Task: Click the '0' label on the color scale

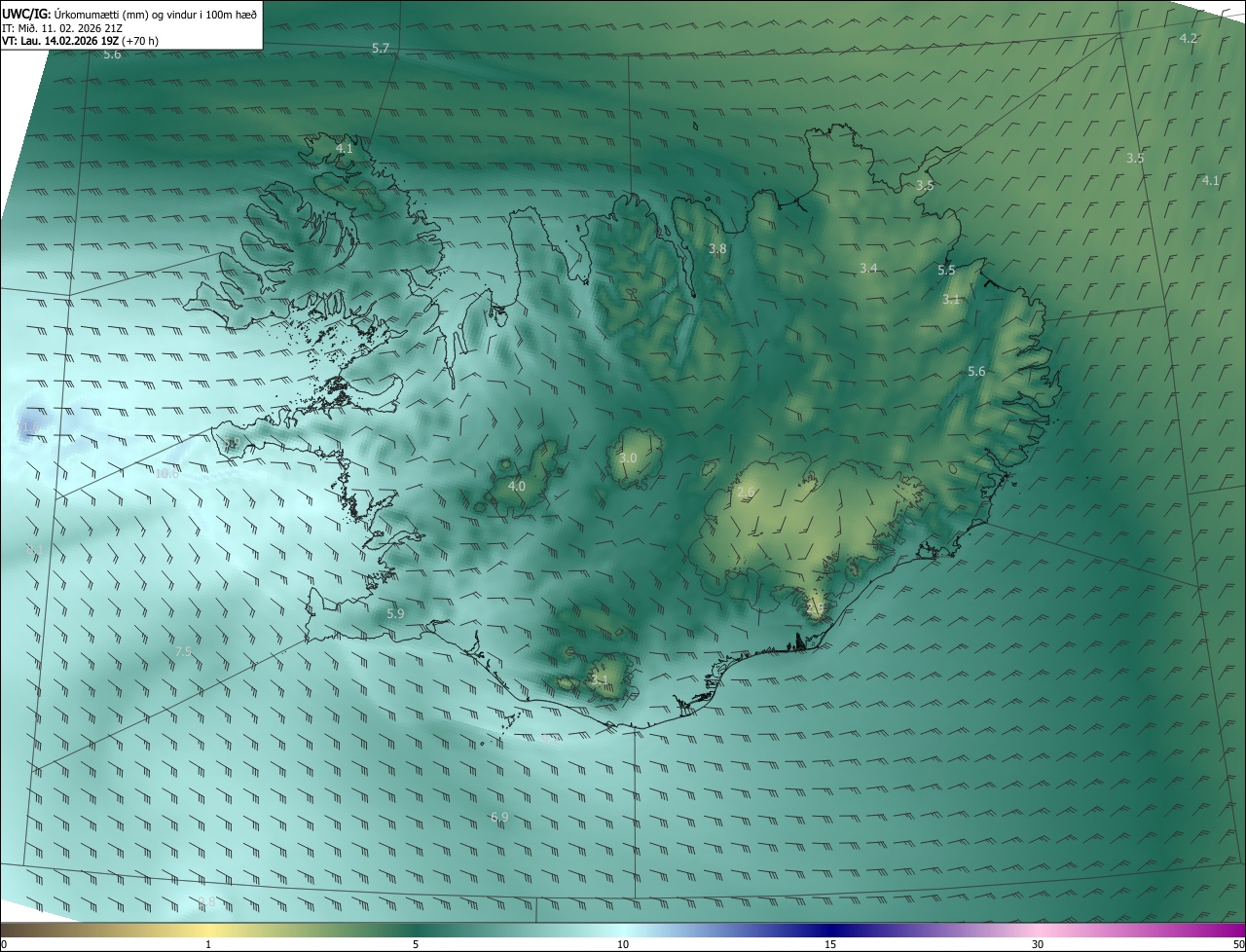Action: [4, 944]
